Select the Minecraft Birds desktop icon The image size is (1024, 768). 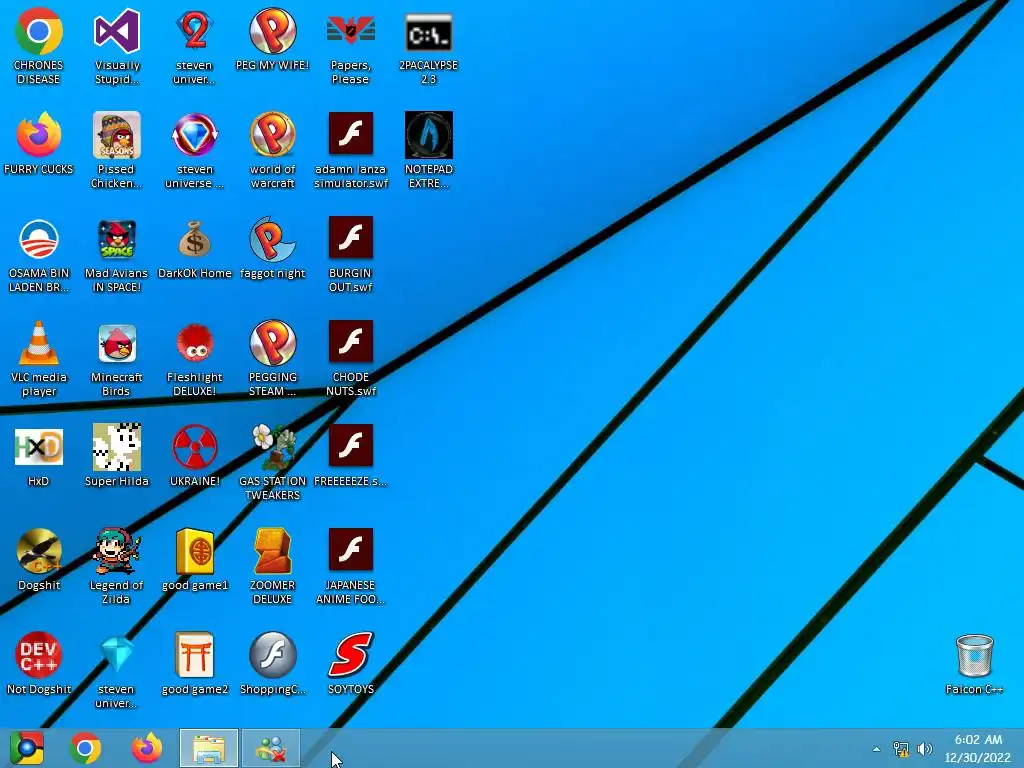coord(117,342)
